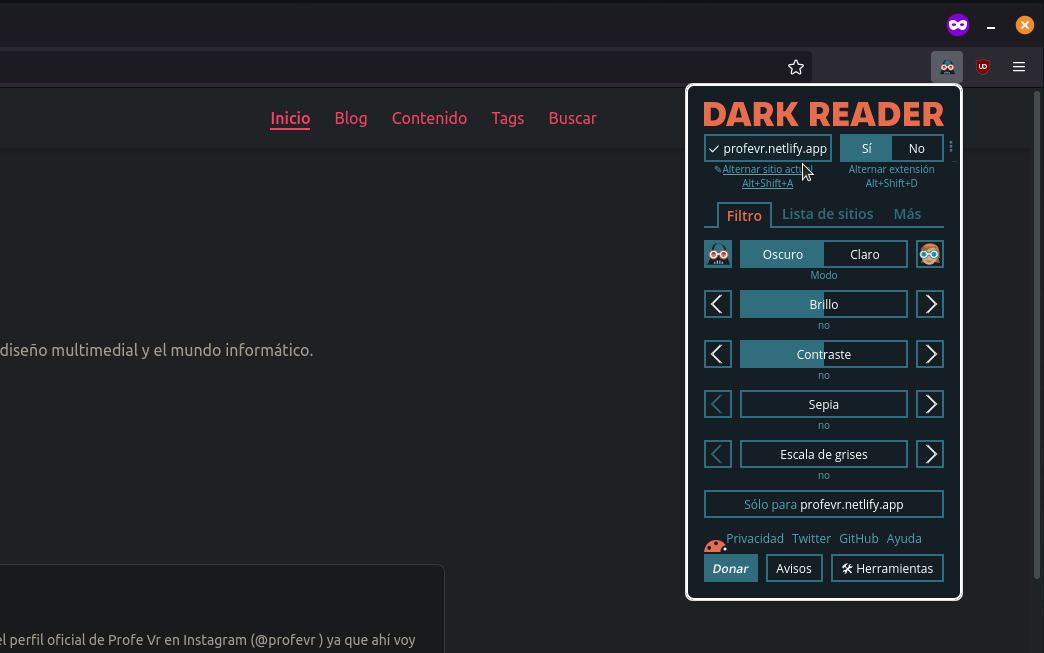Toggle the profevr.netlify.app site checkbox
1044x653 pixels.
click(x=767, y=148)
